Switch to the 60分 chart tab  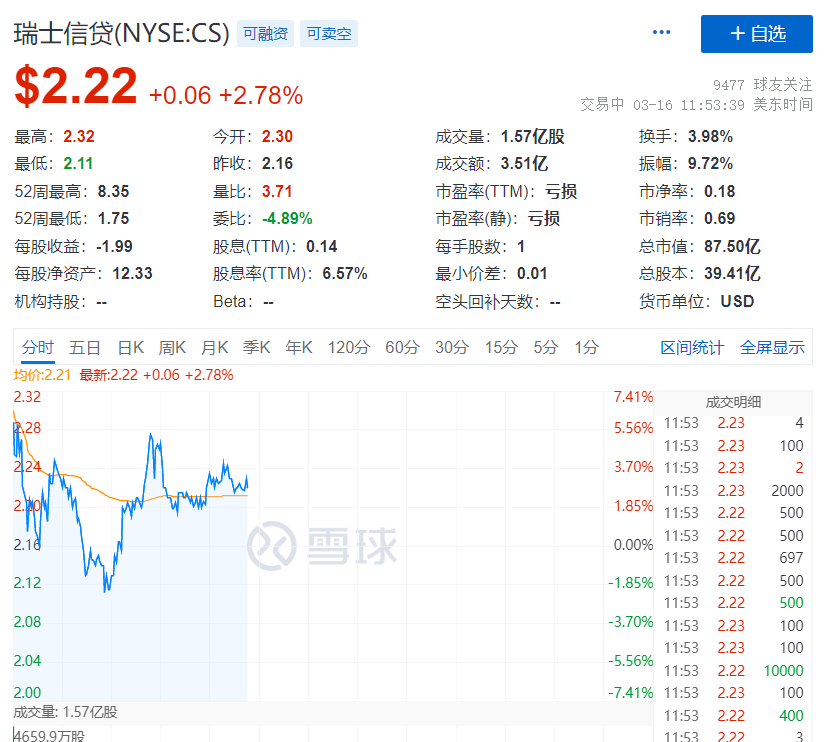[402, 347]
